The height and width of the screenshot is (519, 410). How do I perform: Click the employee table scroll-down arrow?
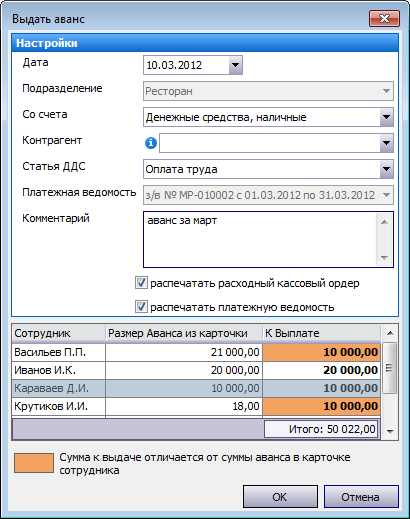click(390, 431)
